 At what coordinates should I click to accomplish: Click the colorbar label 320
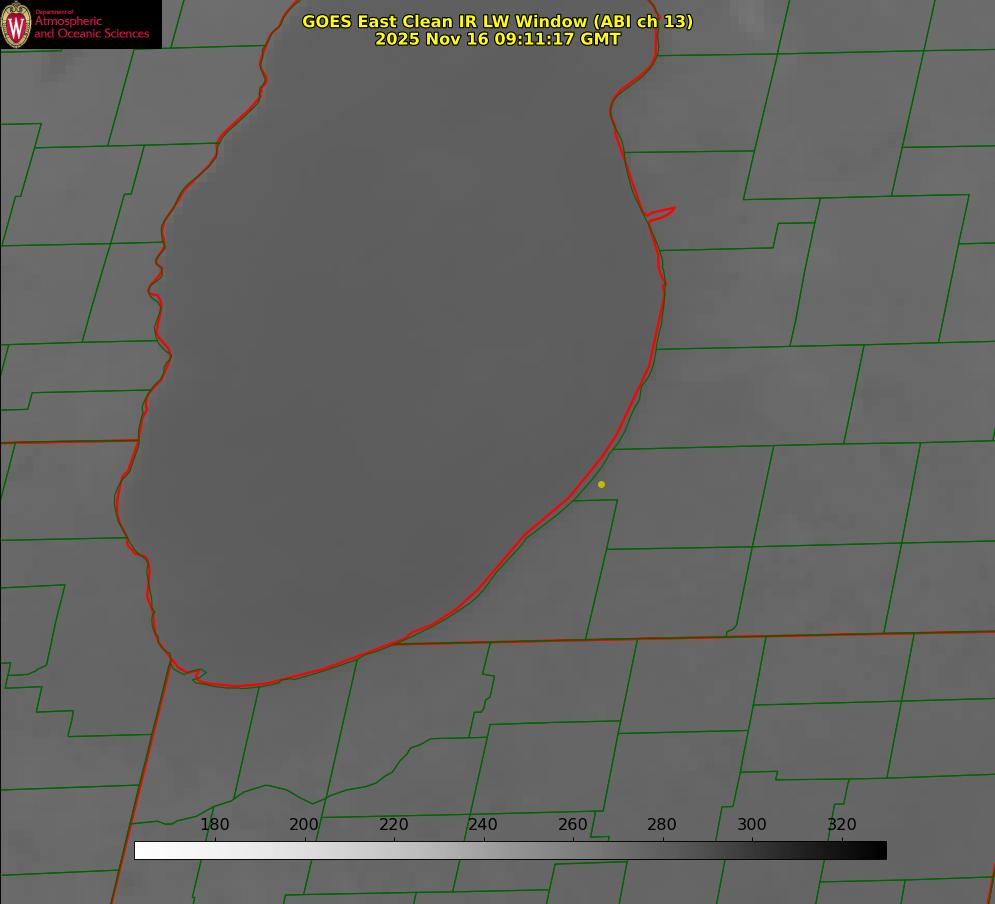coord(842,825)
